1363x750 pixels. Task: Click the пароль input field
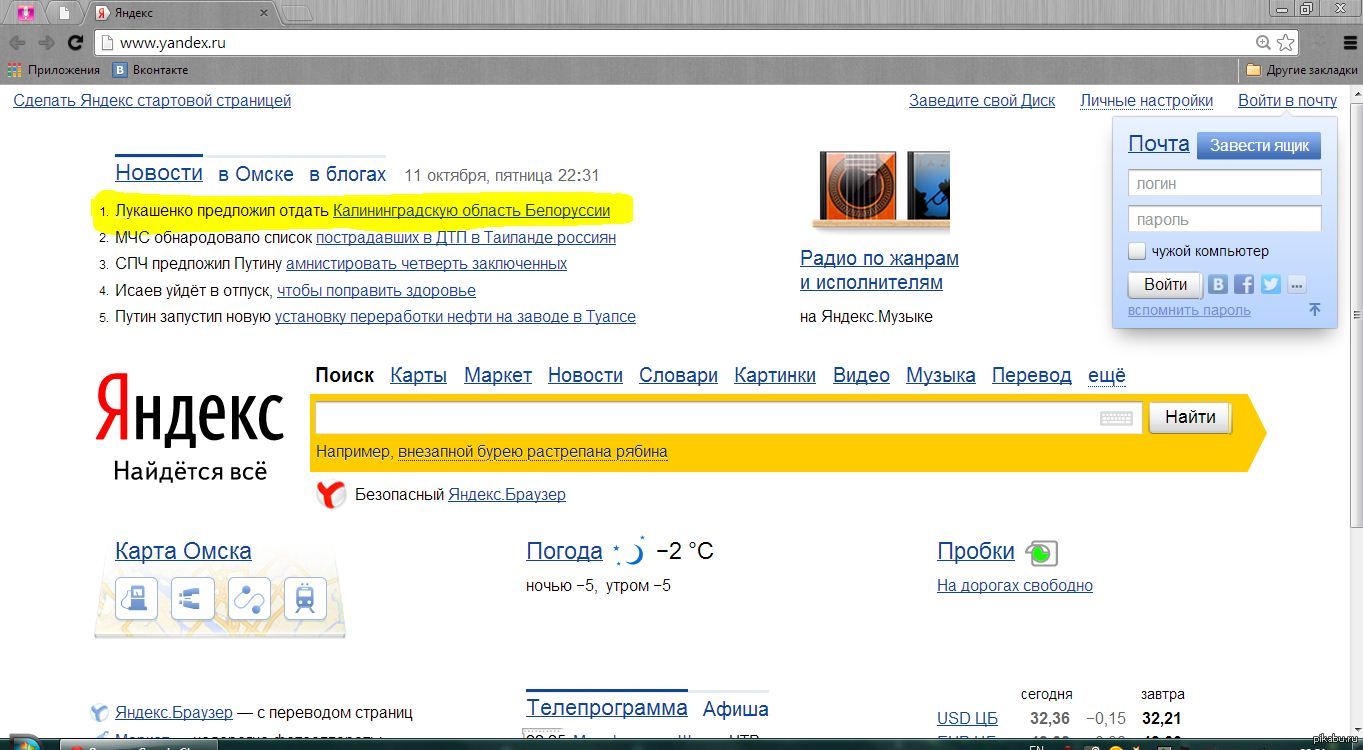pyautogui.click(x=1225, y=219)
